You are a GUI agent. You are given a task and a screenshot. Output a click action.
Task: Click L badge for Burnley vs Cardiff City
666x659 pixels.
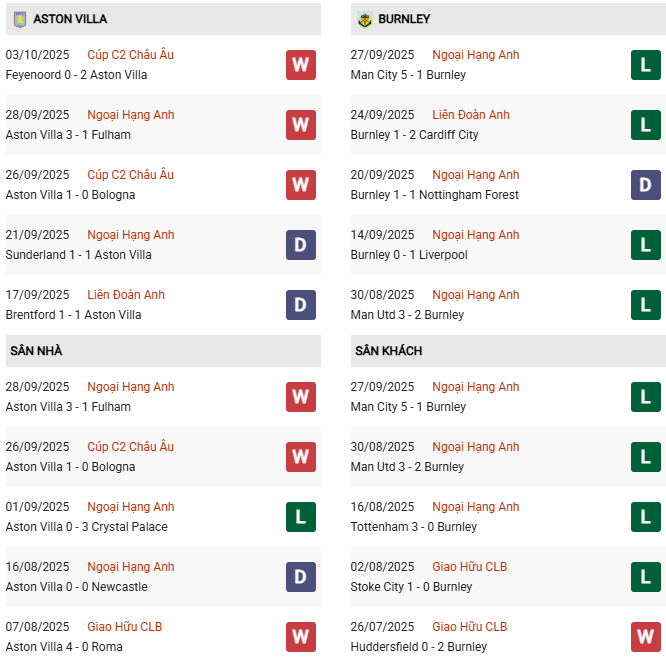646,125
